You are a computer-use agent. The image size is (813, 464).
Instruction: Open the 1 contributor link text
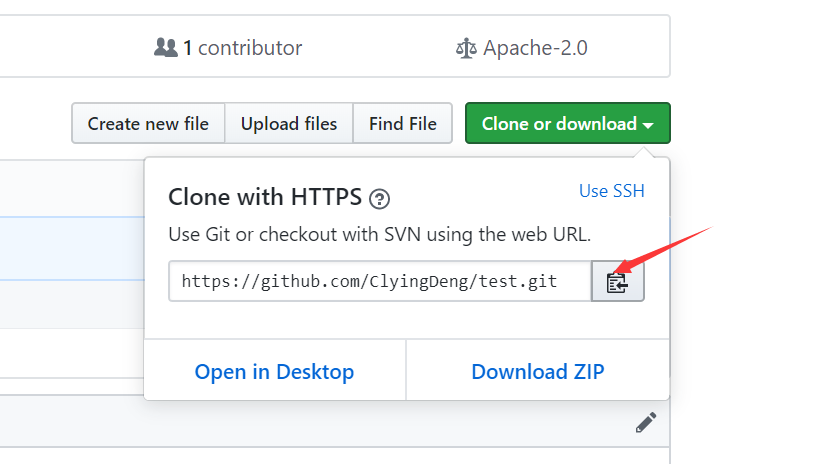(241, 47)
